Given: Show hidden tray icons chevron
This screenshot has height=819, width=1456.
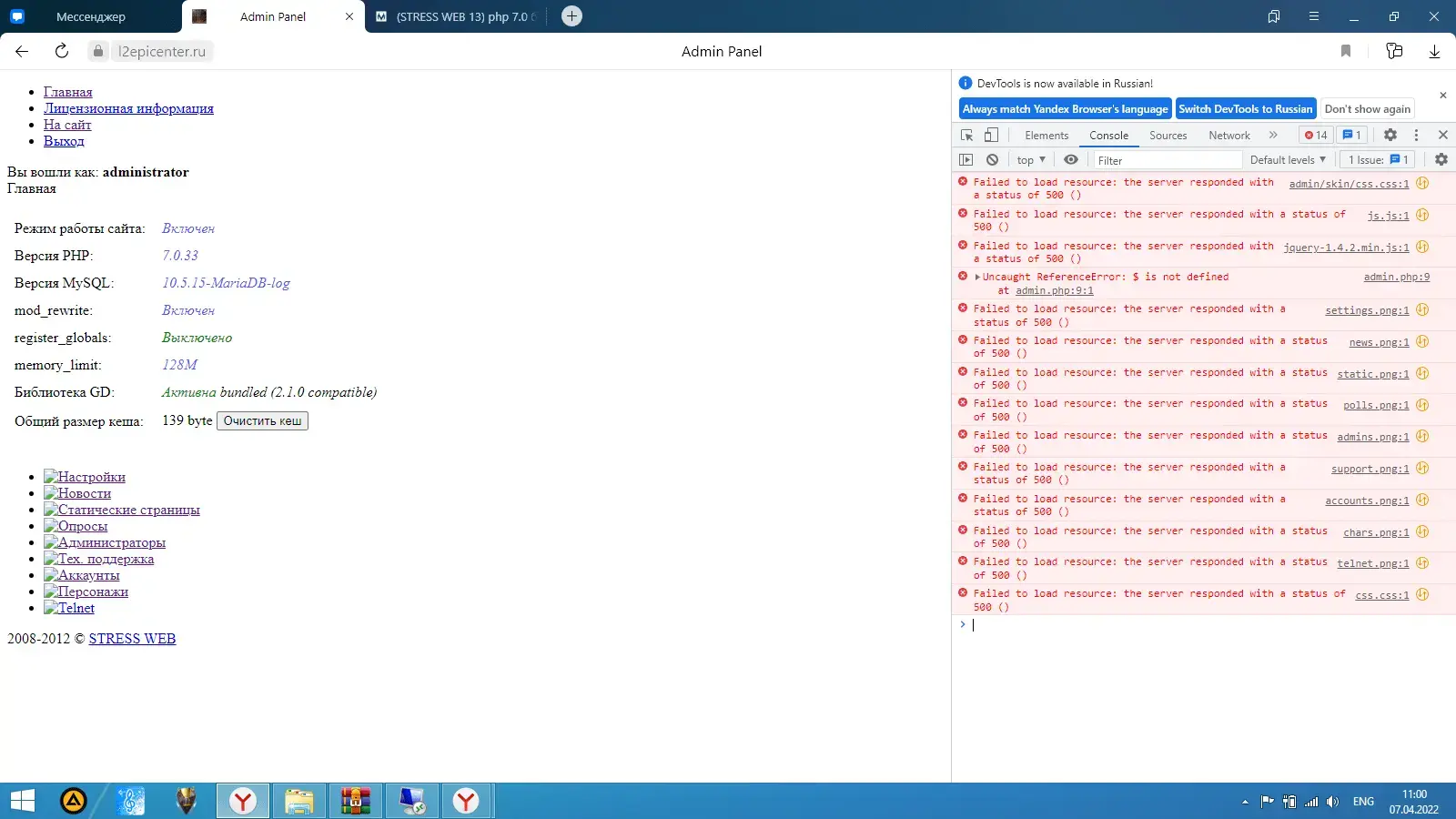Looking at the screenshot, I should click(x=1245, y=802).
